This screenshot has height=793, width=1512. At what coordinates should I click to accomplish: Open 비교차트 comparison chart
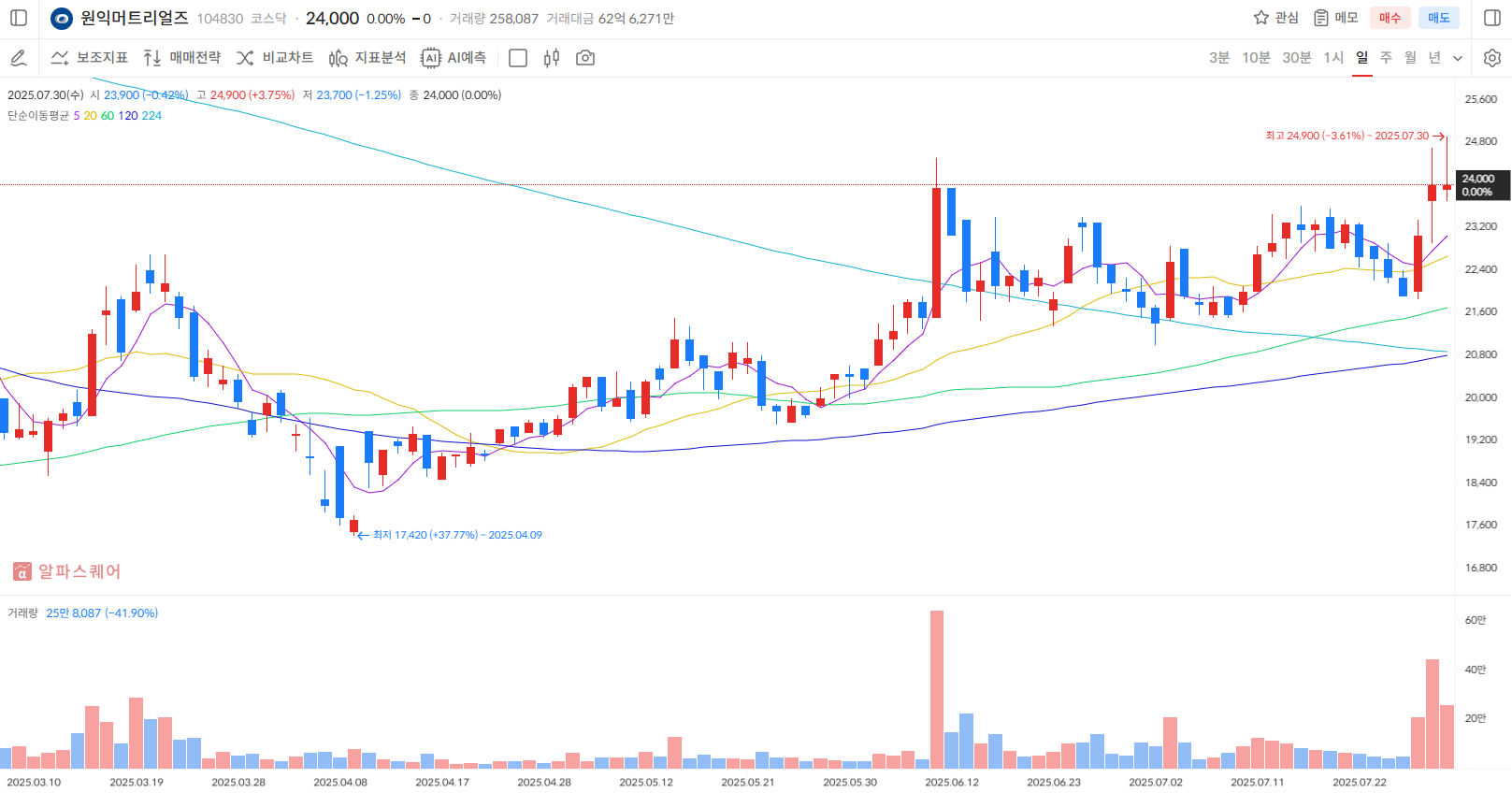[x=274, y=58]
